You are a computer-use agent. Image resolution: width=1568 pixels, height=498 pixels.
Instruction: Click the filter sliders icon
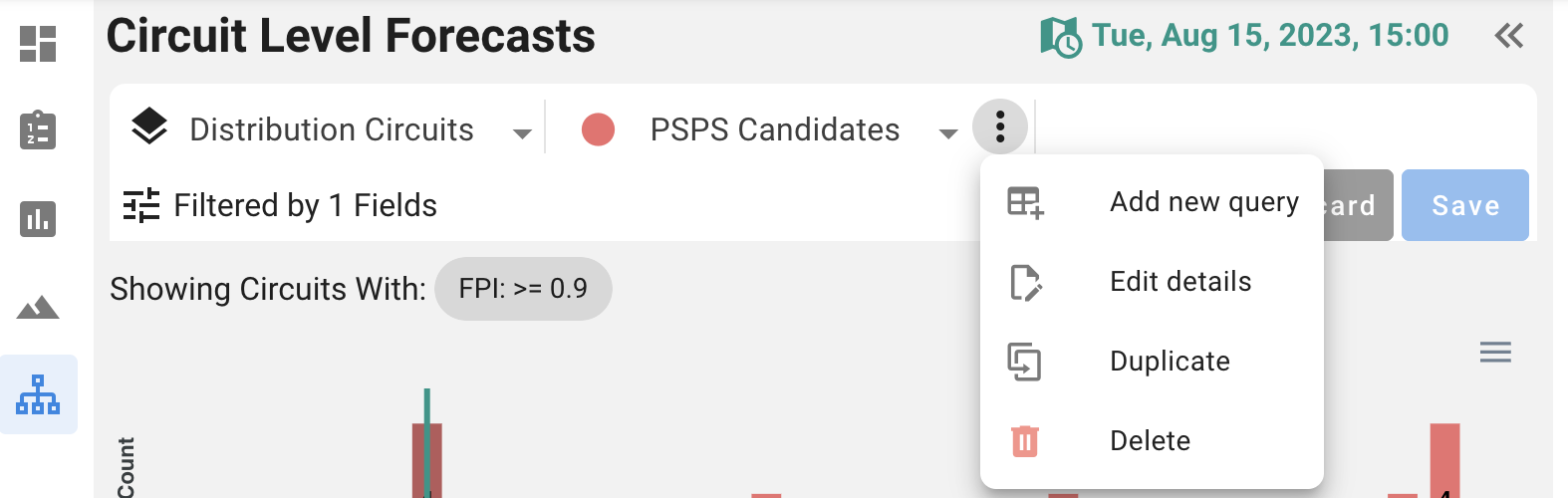(x=141, y=205)
